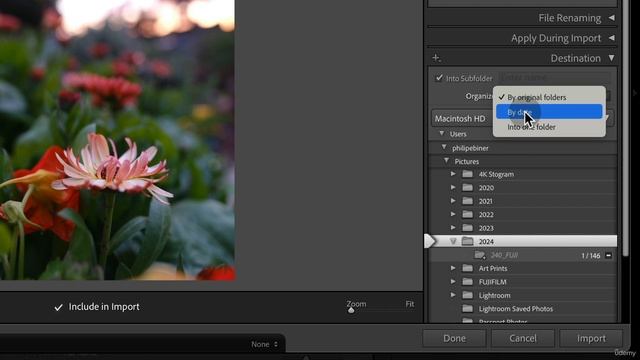The image size is (640, 360).
Task: Choose By date in the Organize menu
Action: point(549,112)
